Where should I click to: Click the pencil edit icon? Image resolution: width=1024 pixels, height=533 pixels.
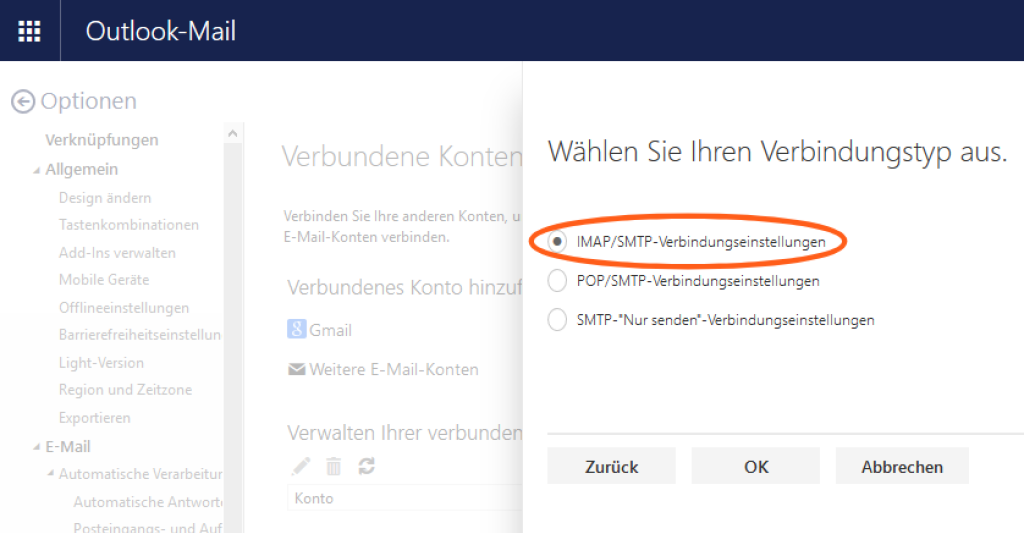pyautogui.click(x=300, y=466)
